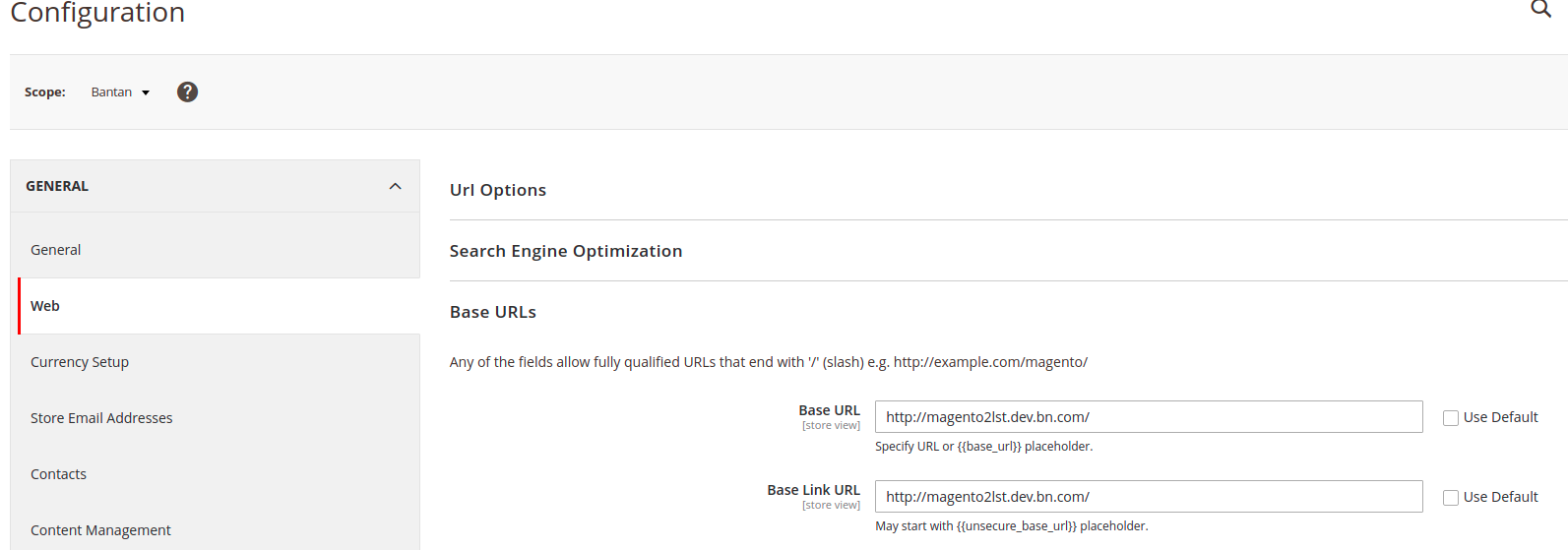The image size is (1568, 550).
Task: Click the Base Link URL field label
Action: click(813, 490)
